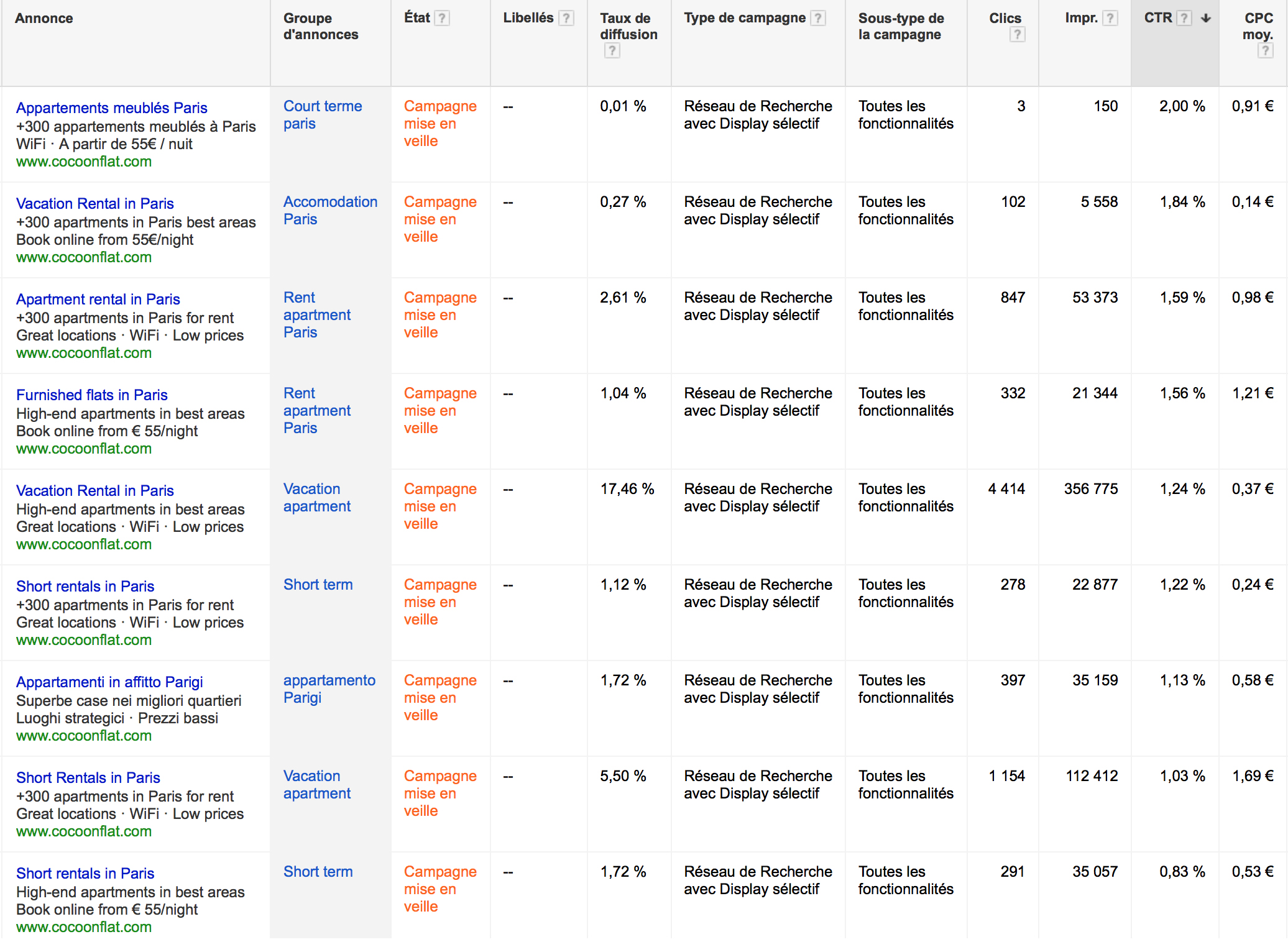The image size is (1288, 942).
Task: Open 'Court terme paris' ad group
Action: click(x=323, y=115)
